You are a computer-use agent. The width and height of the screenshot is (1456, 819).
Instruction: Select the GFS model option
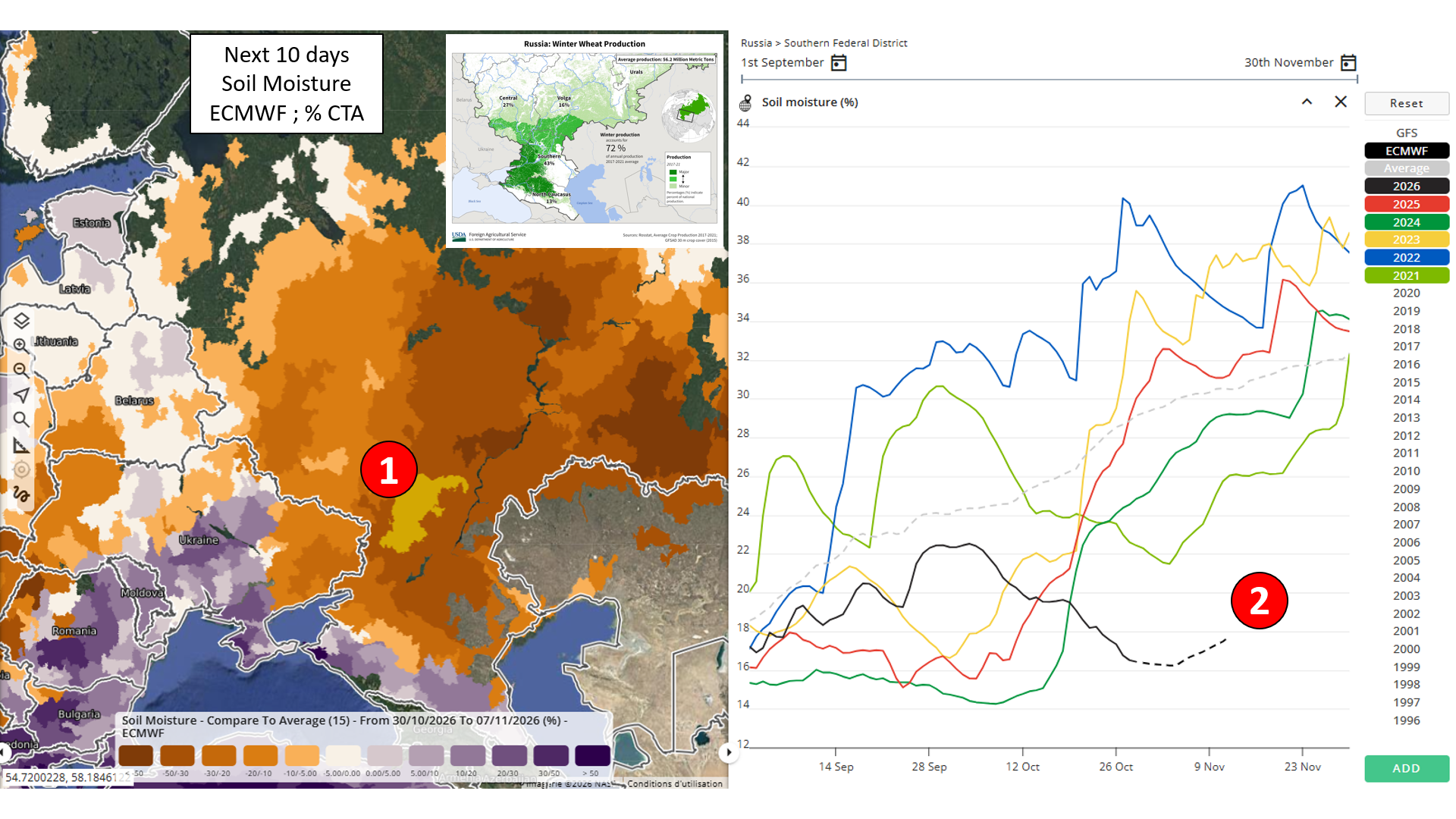(1407, 133)
